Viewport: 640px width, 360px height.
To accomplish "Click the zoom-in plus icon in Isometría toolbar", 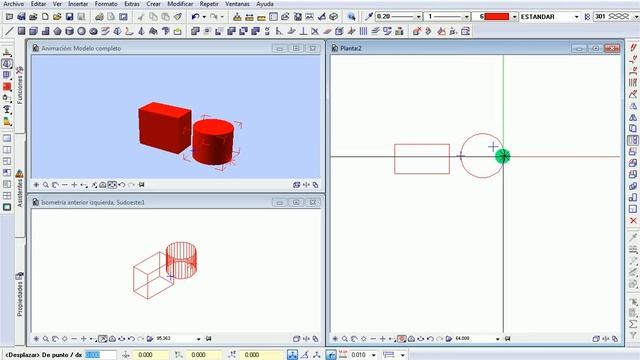I will coord(83,339).
